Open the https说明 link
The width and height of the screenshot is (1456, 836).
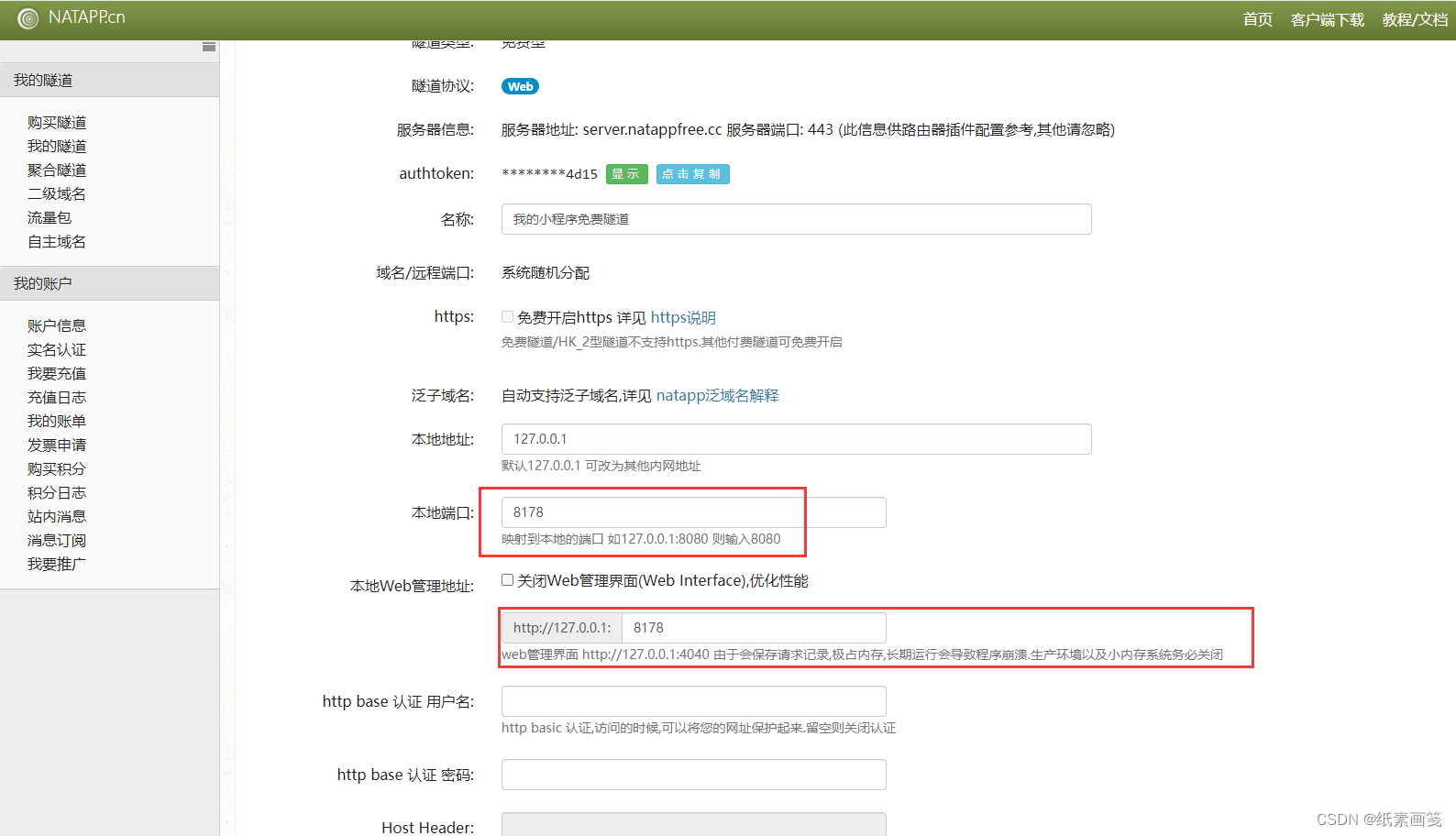click(x=683, y=318)
